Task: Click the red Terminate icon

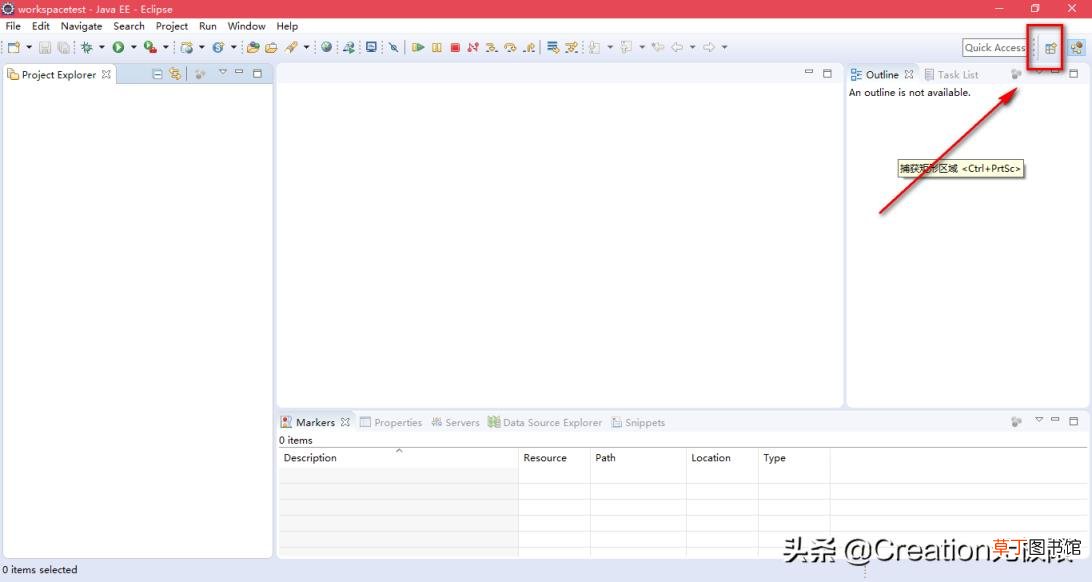Action: [x=455, y=47]
